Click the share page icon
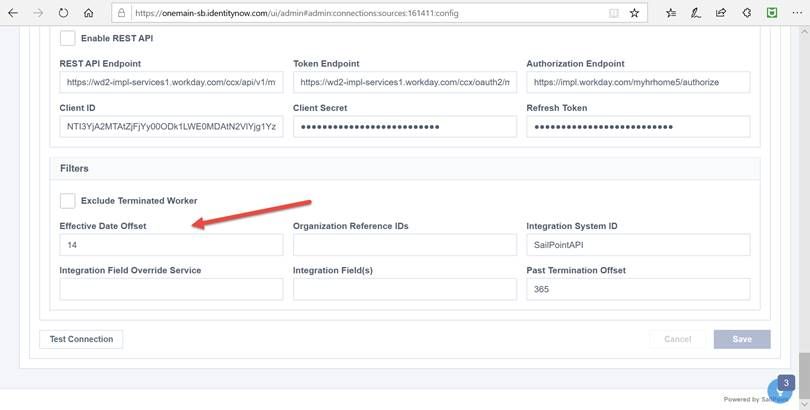Screen dimensions: 810x410 pos(721,14)
